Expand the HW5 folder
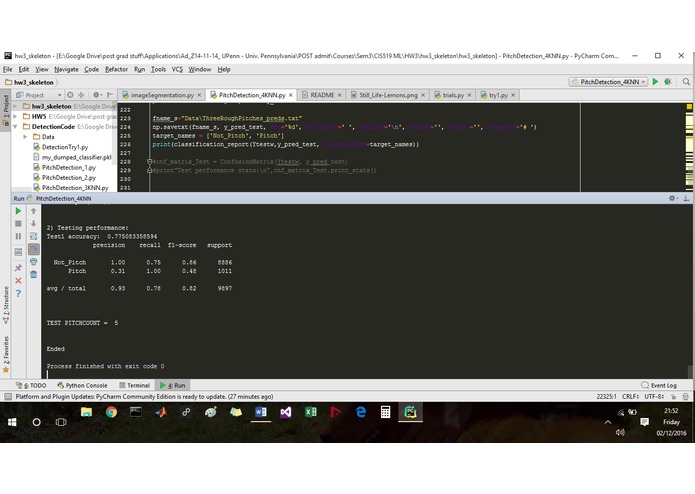695x494 pixels. pyautogui.click(x=16, y=117)
